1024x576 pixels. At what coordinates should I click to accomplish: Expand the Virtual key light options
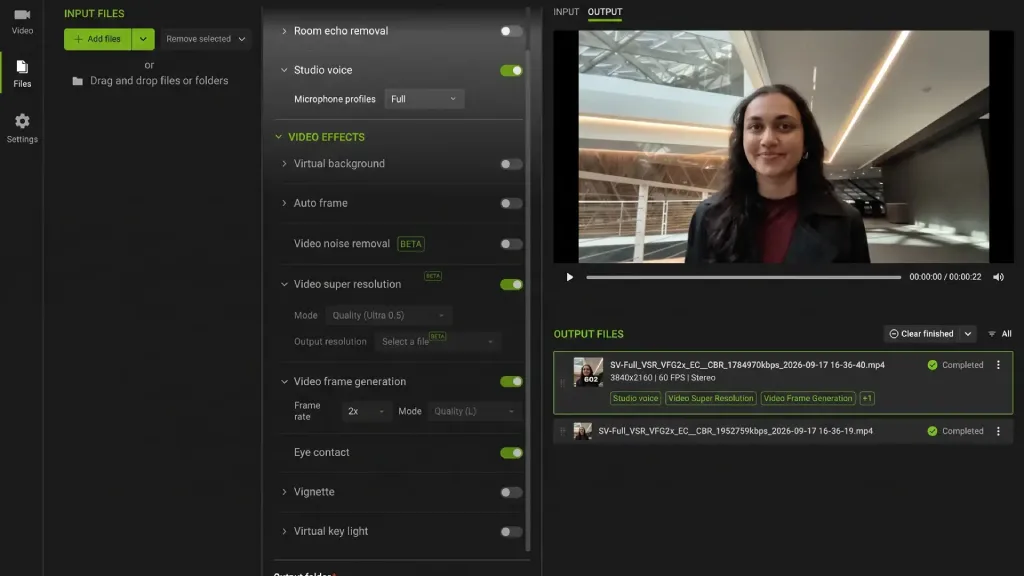[x=284, y=531]
